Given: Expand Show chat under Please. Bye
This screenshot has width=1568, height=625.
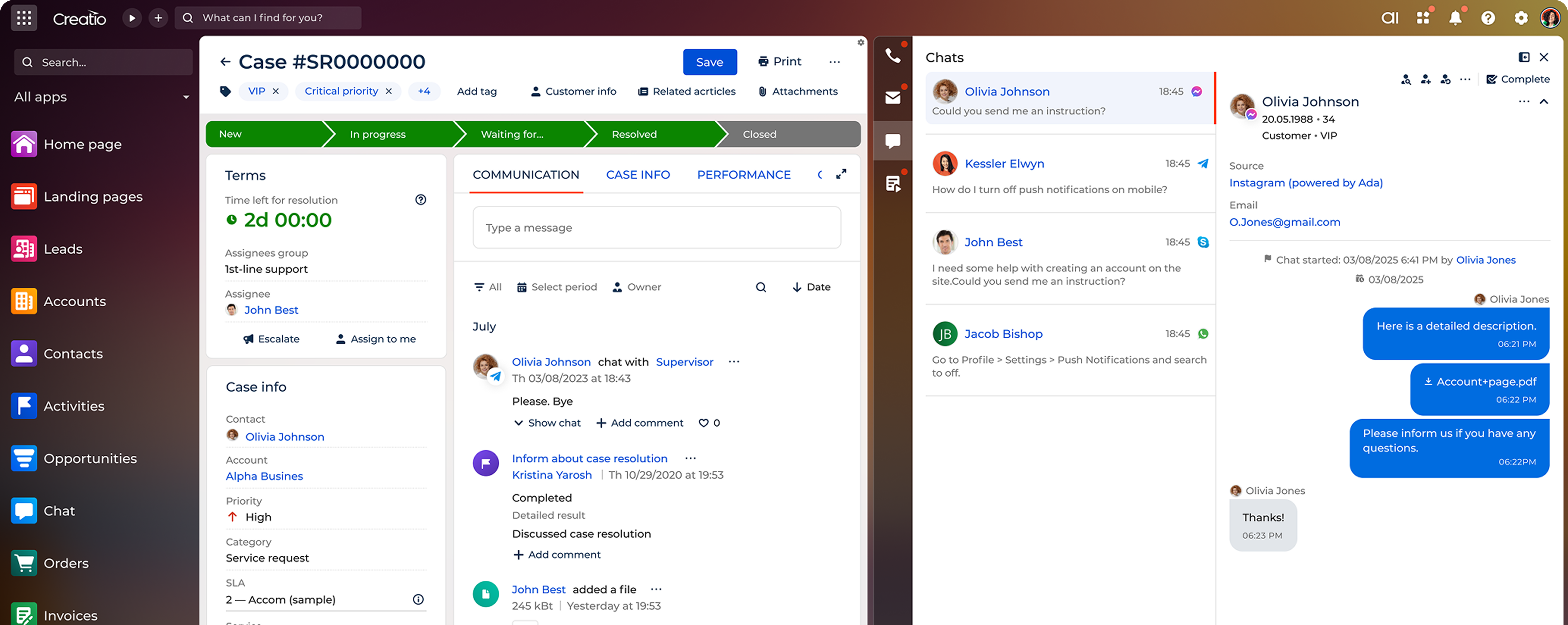Looking at the screenshot, I should pyautogui.click(x=547, y=422).
